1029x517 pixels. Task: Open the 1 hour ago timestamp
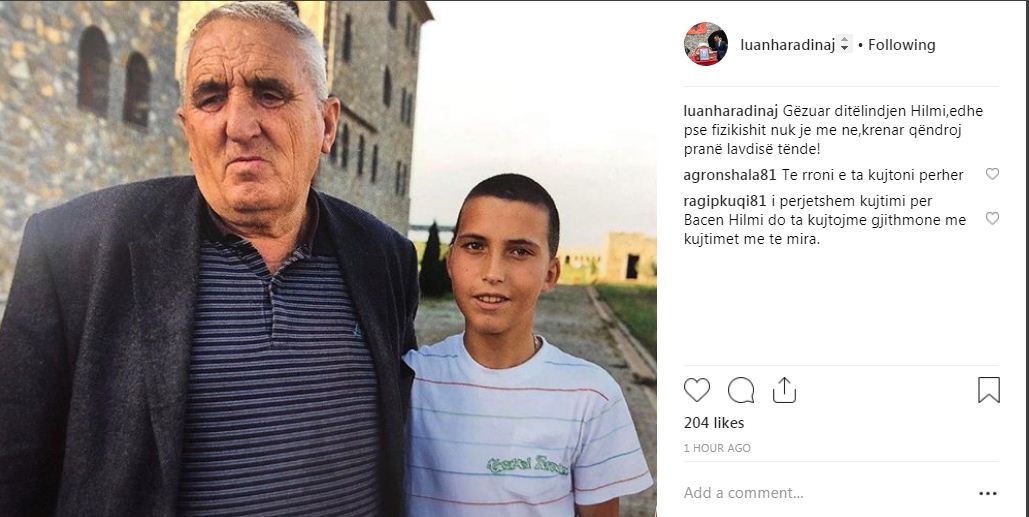pos(717,448)
